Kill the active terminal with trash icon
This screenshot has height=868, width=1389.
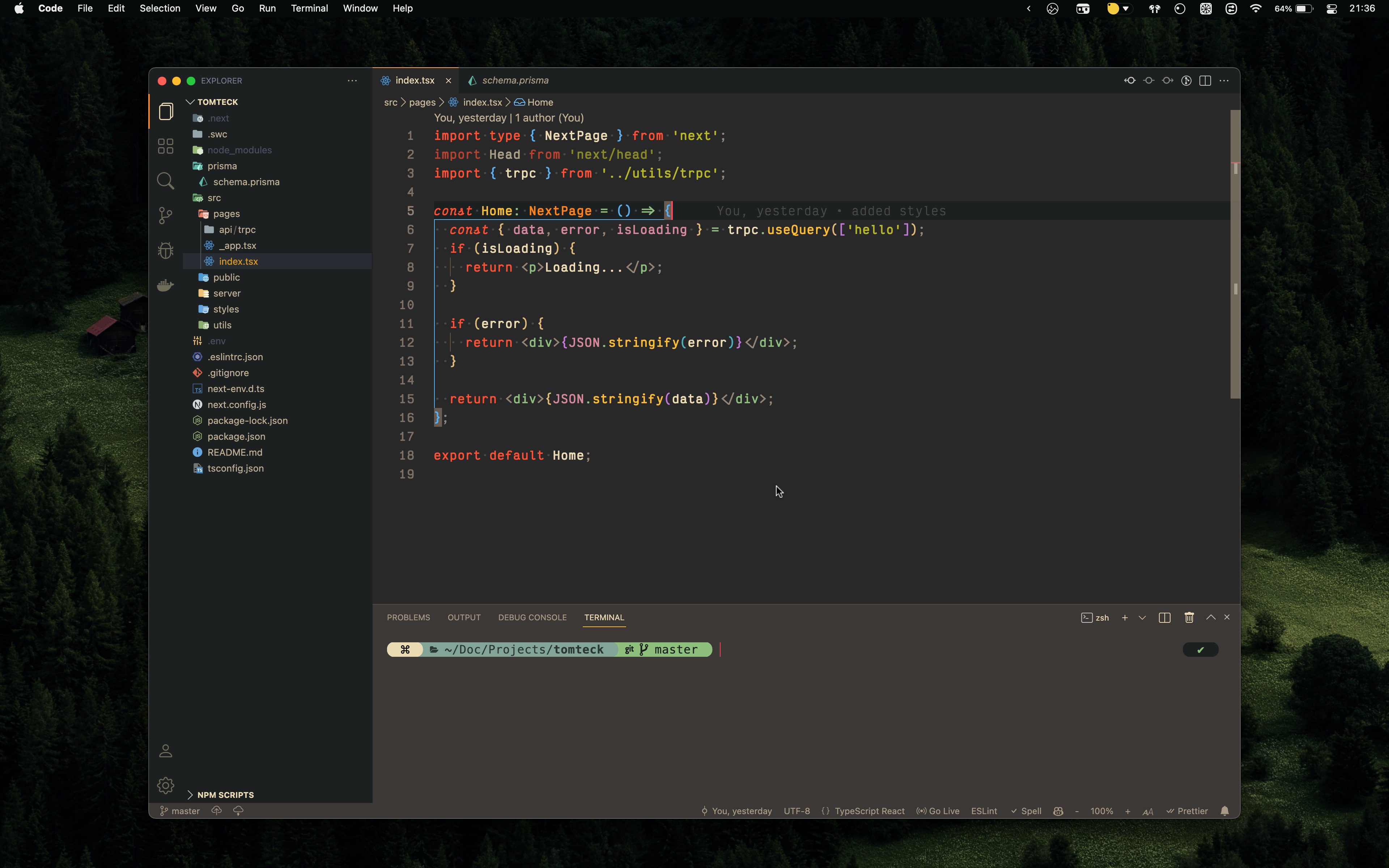click(1189, 617)
